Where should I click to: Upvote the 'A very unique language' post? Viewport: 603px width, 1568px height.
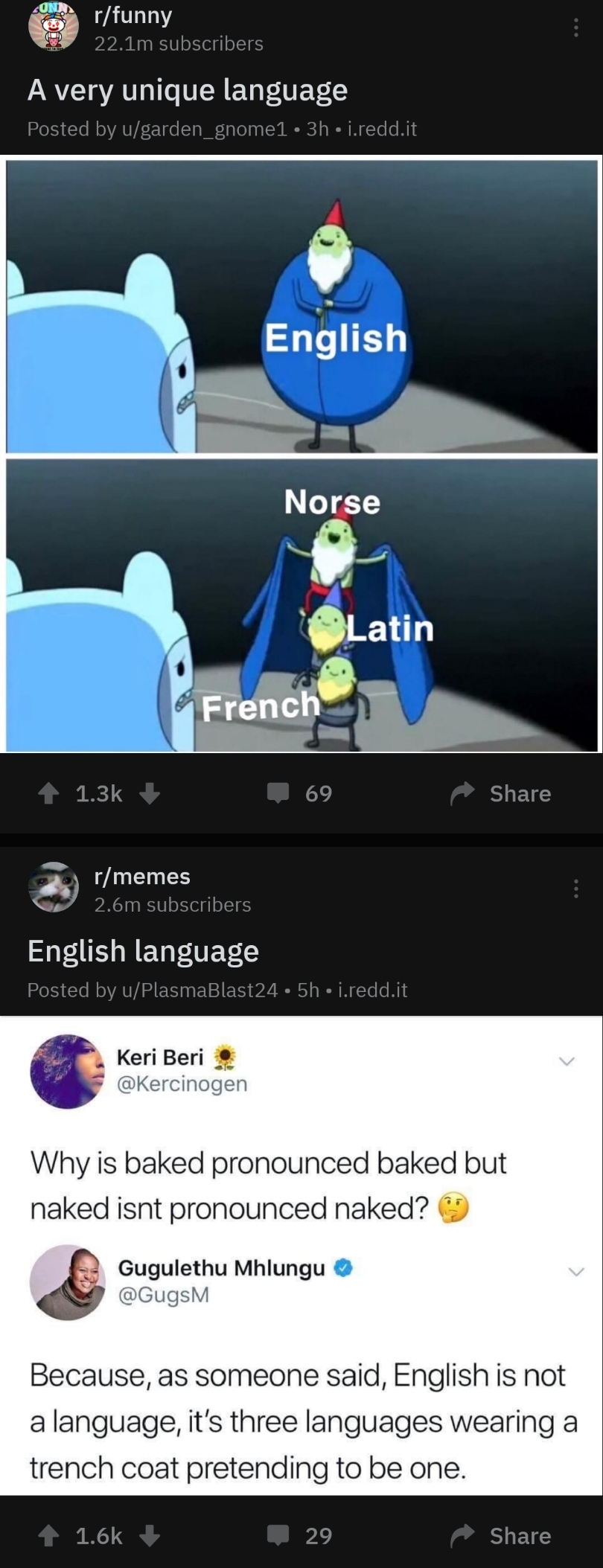point(48,794)
